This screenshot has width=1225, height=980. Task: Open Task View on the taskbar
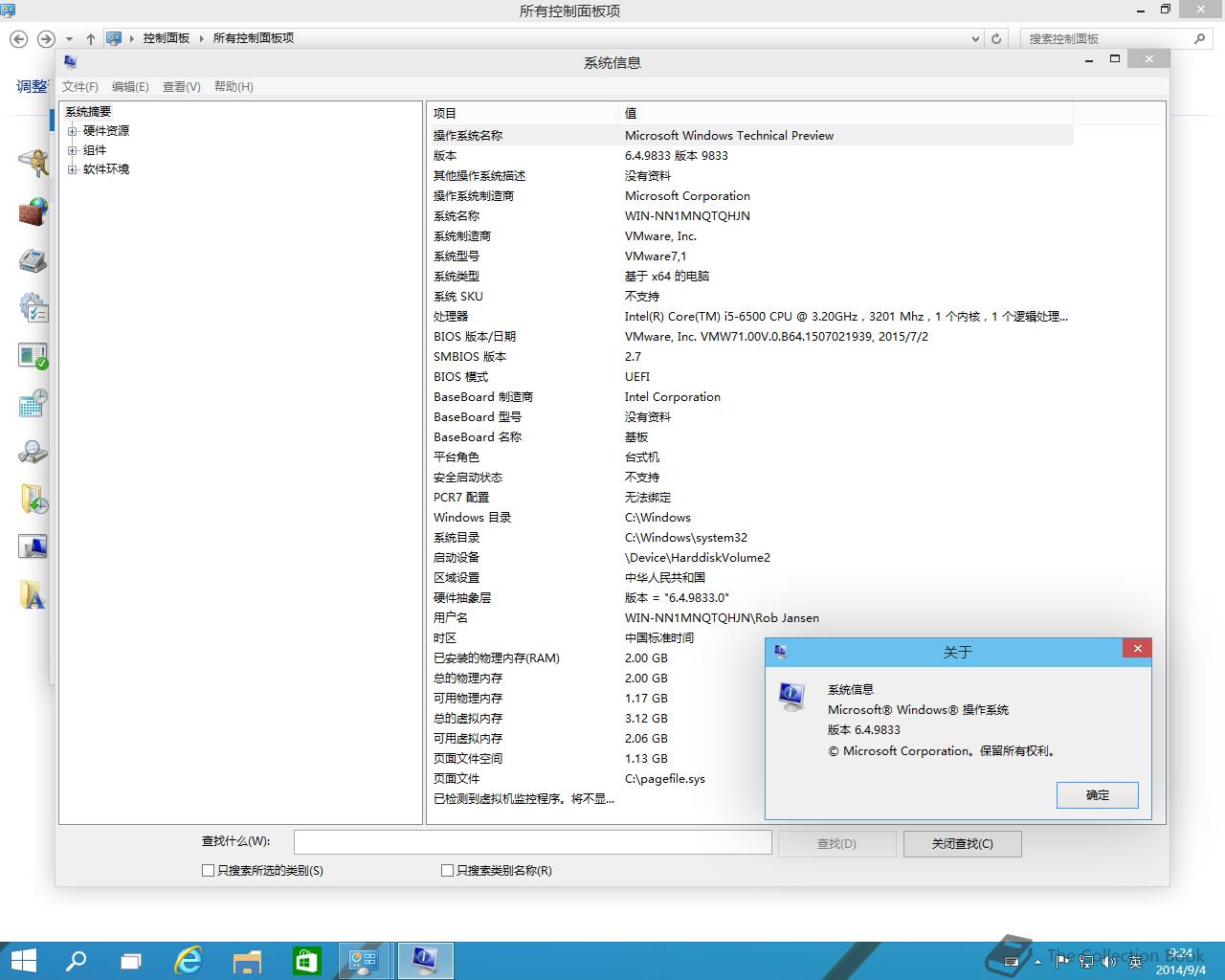(131, 961)
